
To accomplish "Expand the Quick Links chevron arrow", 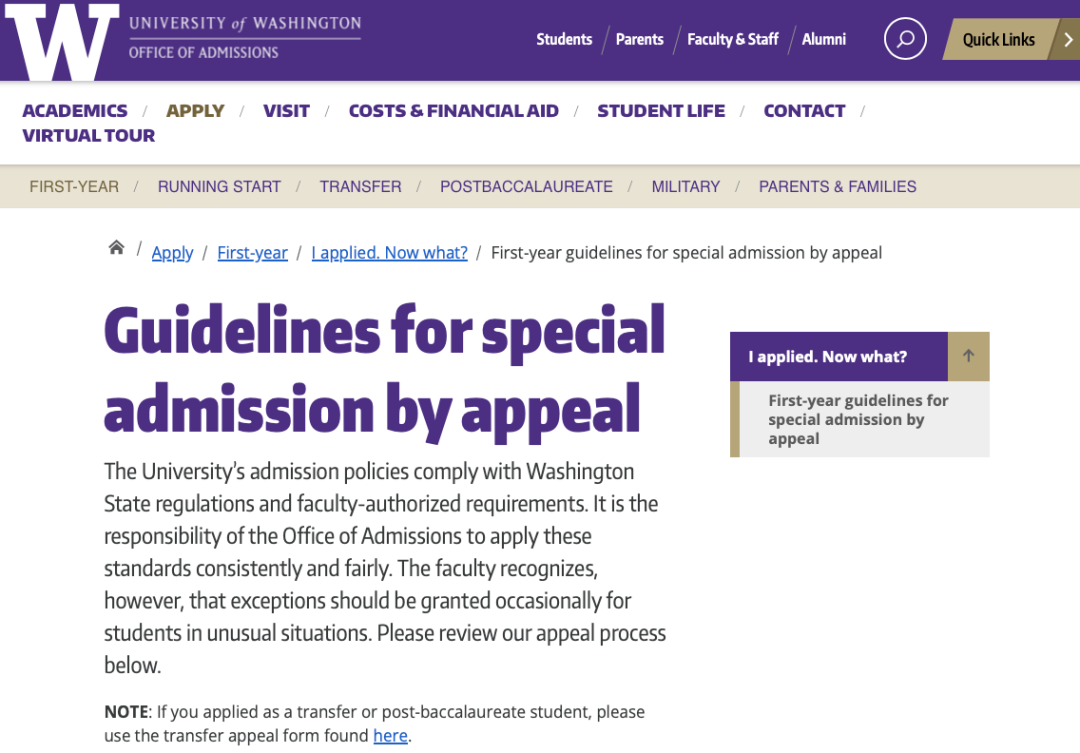I will tap(1068, 40).
